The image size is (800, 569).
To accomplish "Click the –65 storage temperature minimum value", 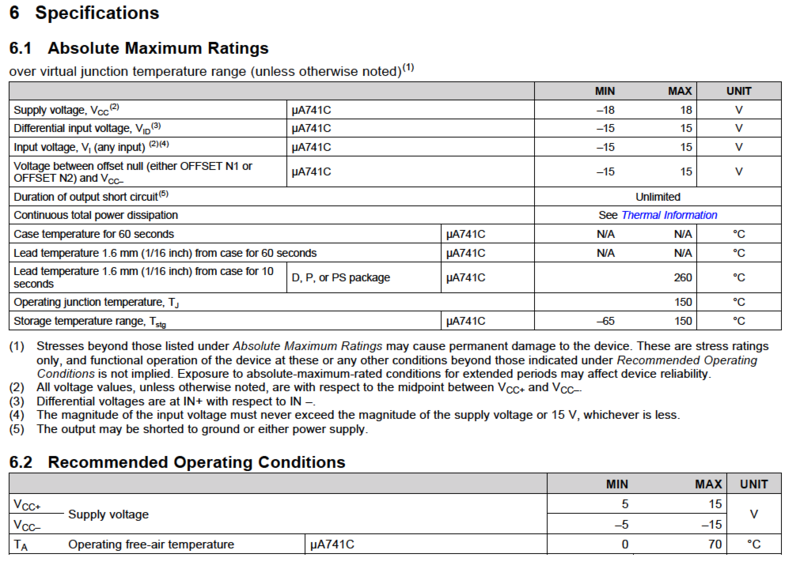I will pyautogui.click(x=602, y=321).
